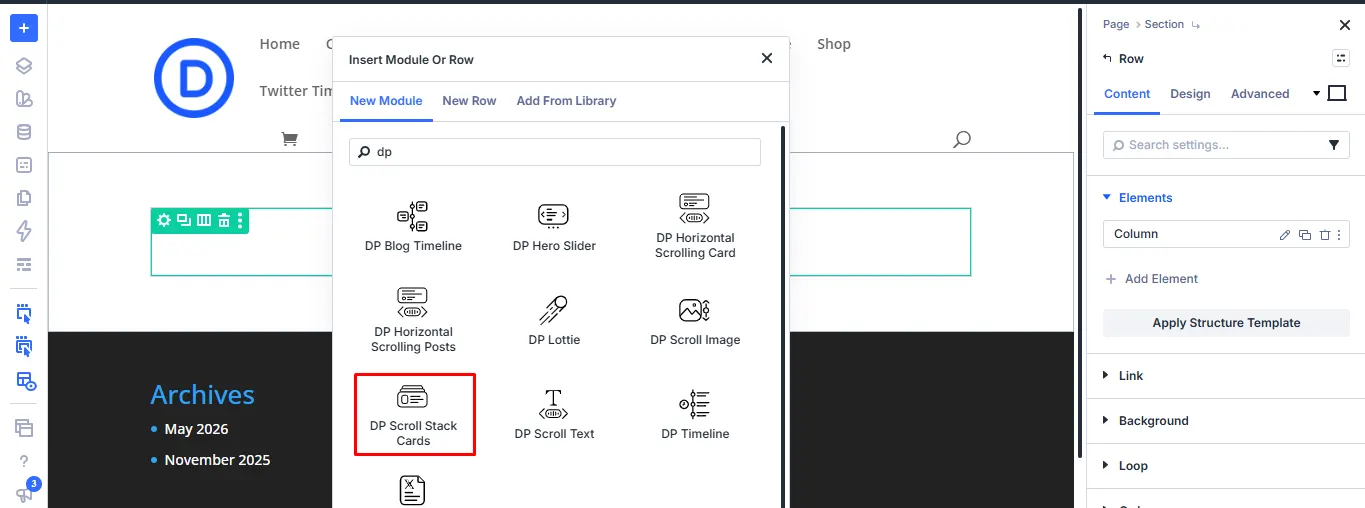Open the page duplicate icon in sidebar
The width and height of the screenshot is (1365, 508).
pyautogui.click(x=24, y=198)
